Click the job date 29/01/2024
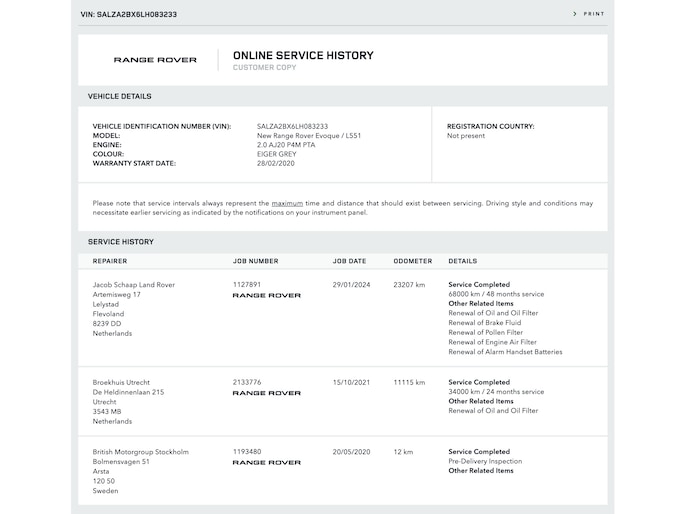This screenshot has height=514, width=685. point(350,285)
